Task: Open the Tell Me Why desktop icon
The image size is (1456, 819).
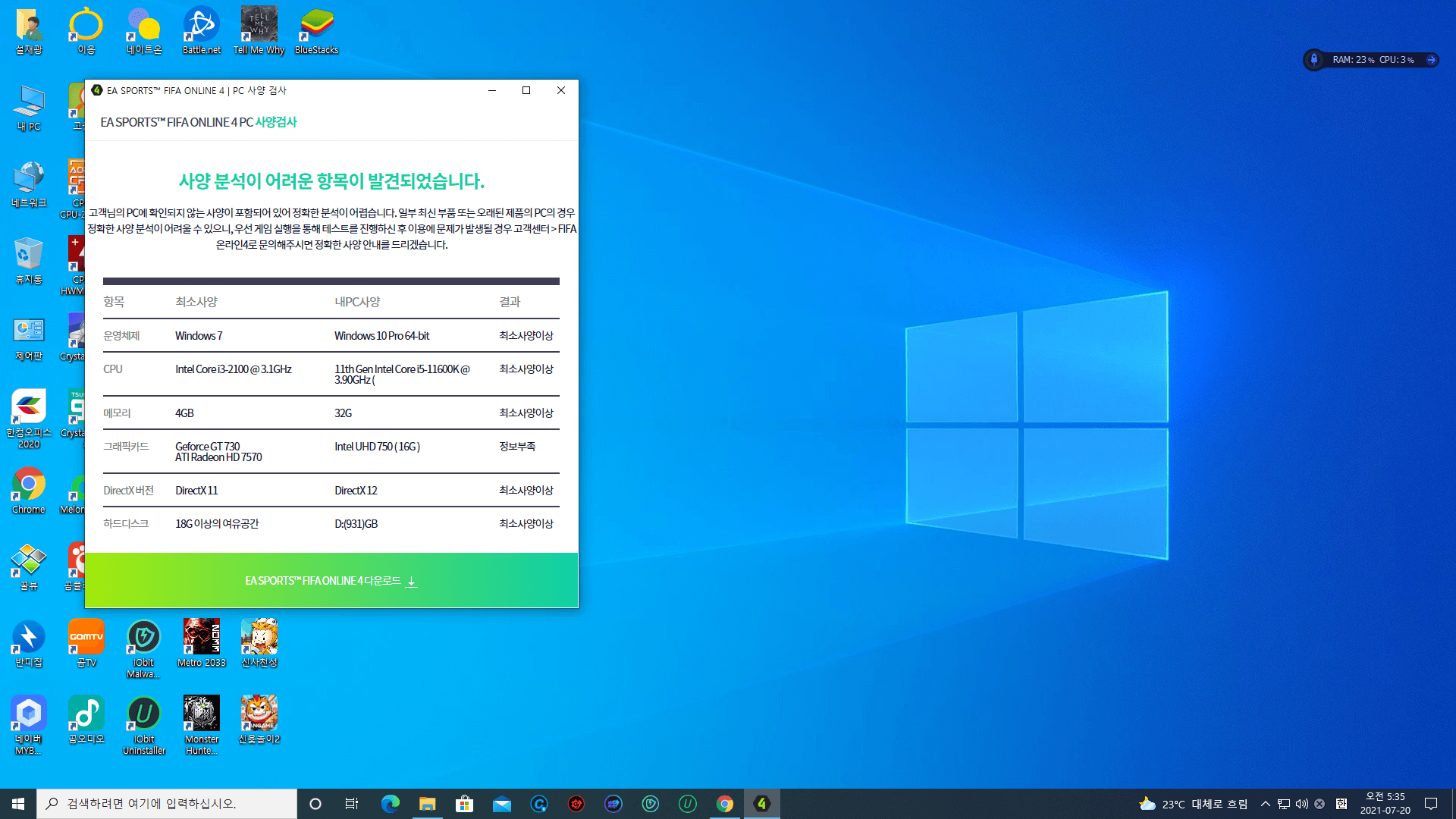Action: point(259,31)
